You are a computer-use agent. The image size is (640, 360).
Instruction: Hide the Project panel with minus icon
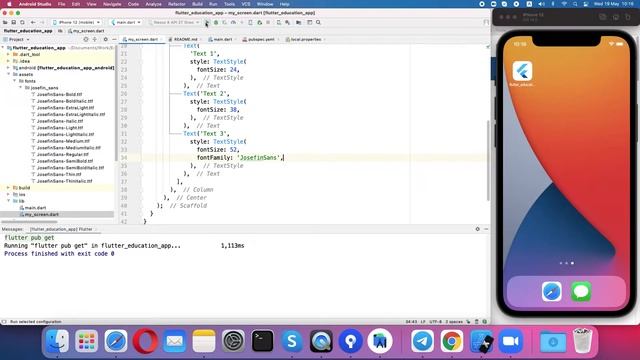114,39
